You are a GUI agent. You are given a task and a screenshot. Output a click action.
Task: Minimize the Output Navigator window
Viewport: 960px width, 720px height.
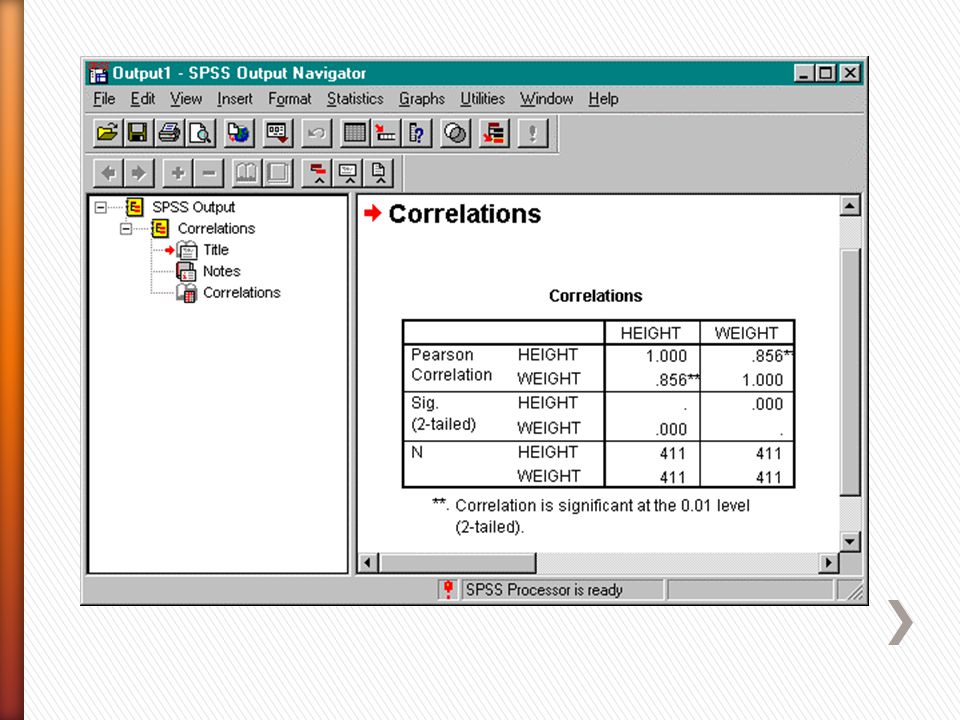pos(804,73)
